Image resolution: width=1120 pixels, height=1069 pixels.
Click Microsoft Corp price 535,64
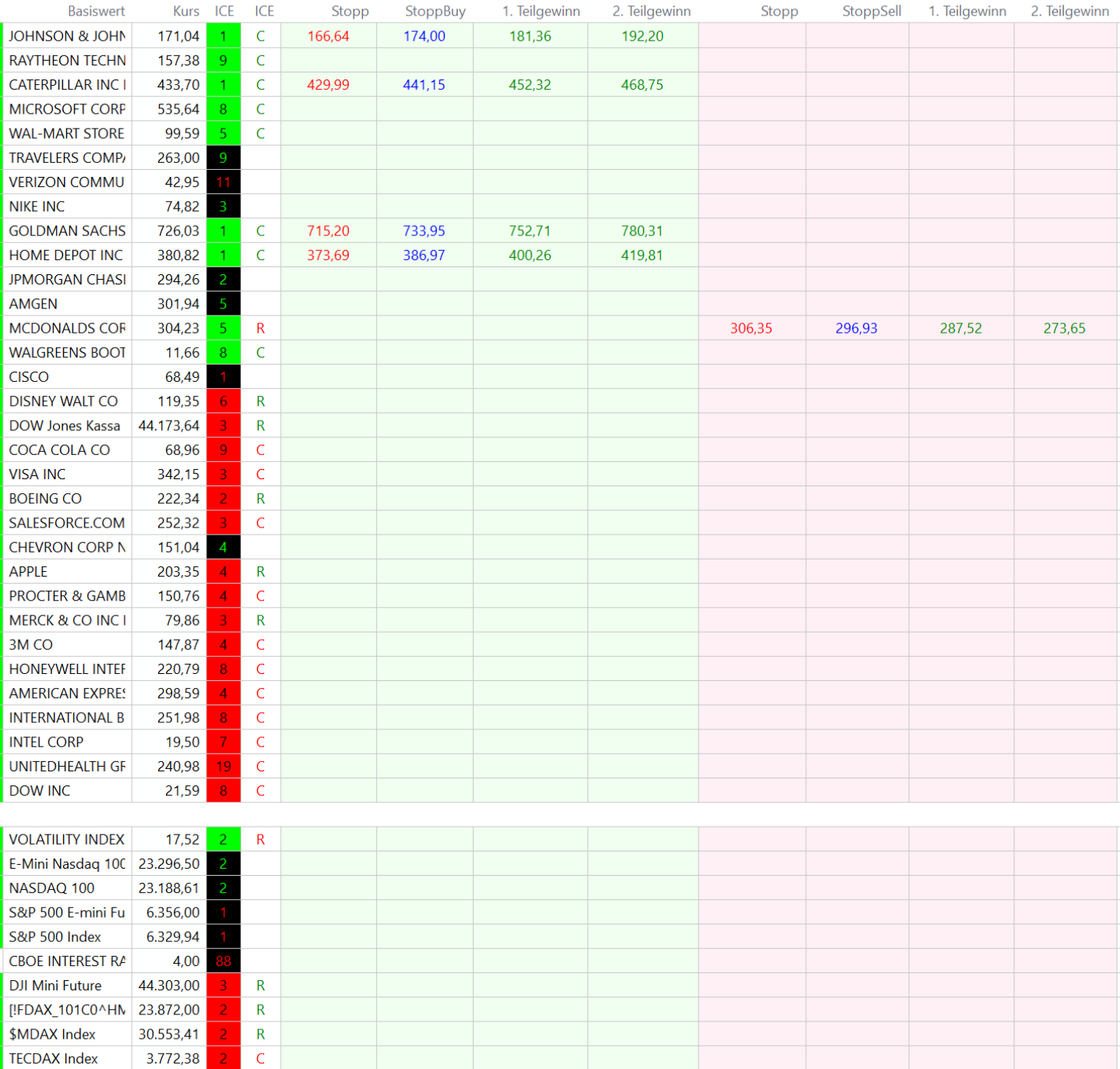click(x=178, y=109)
